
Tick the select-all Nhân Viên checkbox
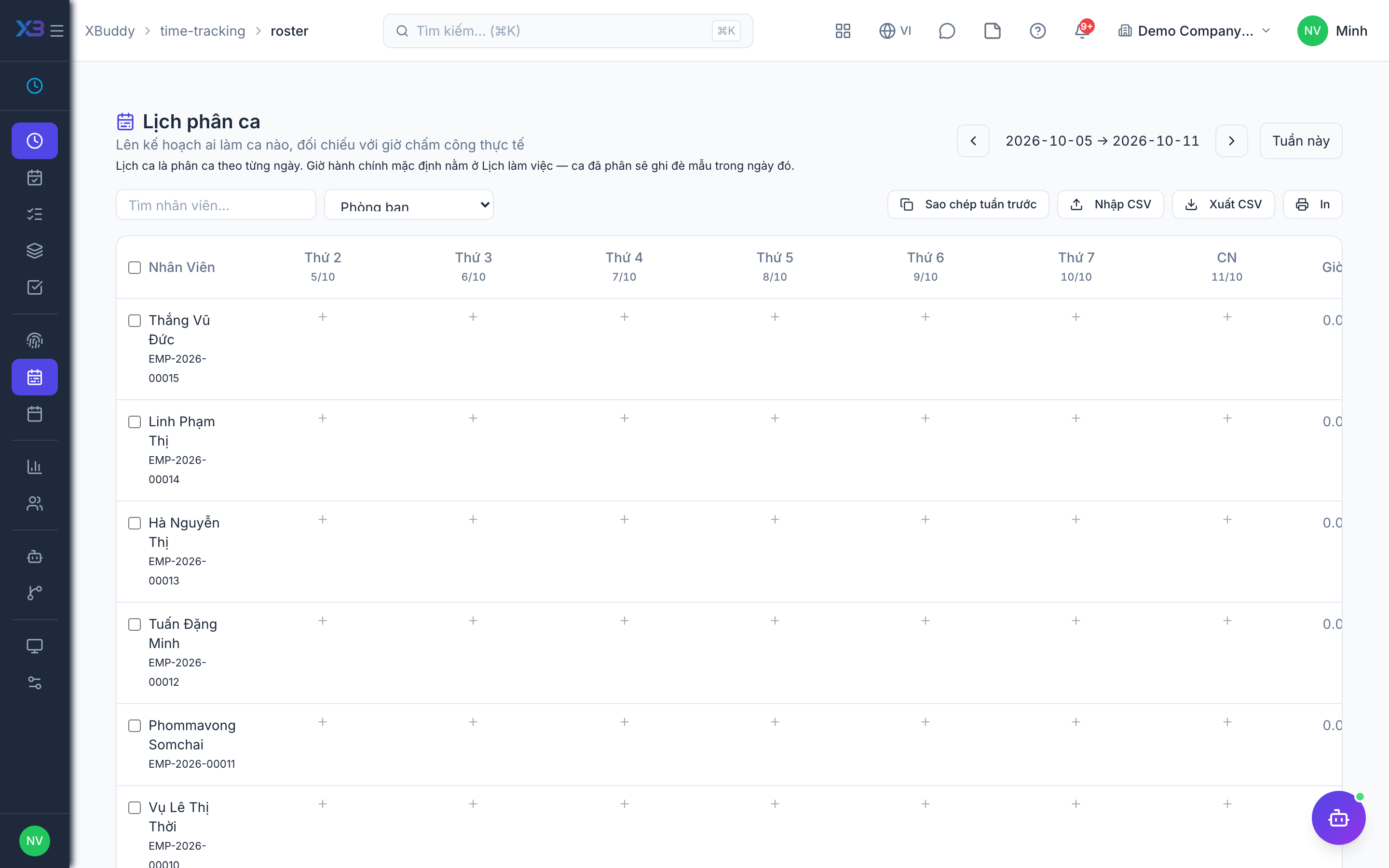point(134,268)
